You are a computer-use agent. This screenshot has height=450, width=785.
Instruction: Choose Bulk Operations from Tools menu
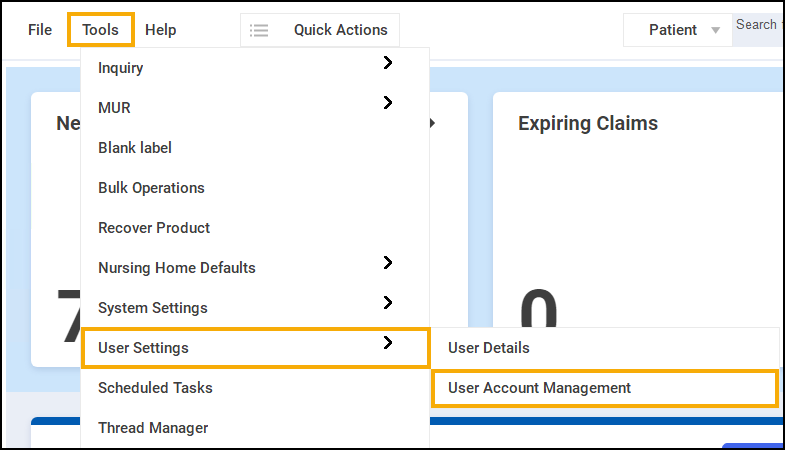[151, 188]
